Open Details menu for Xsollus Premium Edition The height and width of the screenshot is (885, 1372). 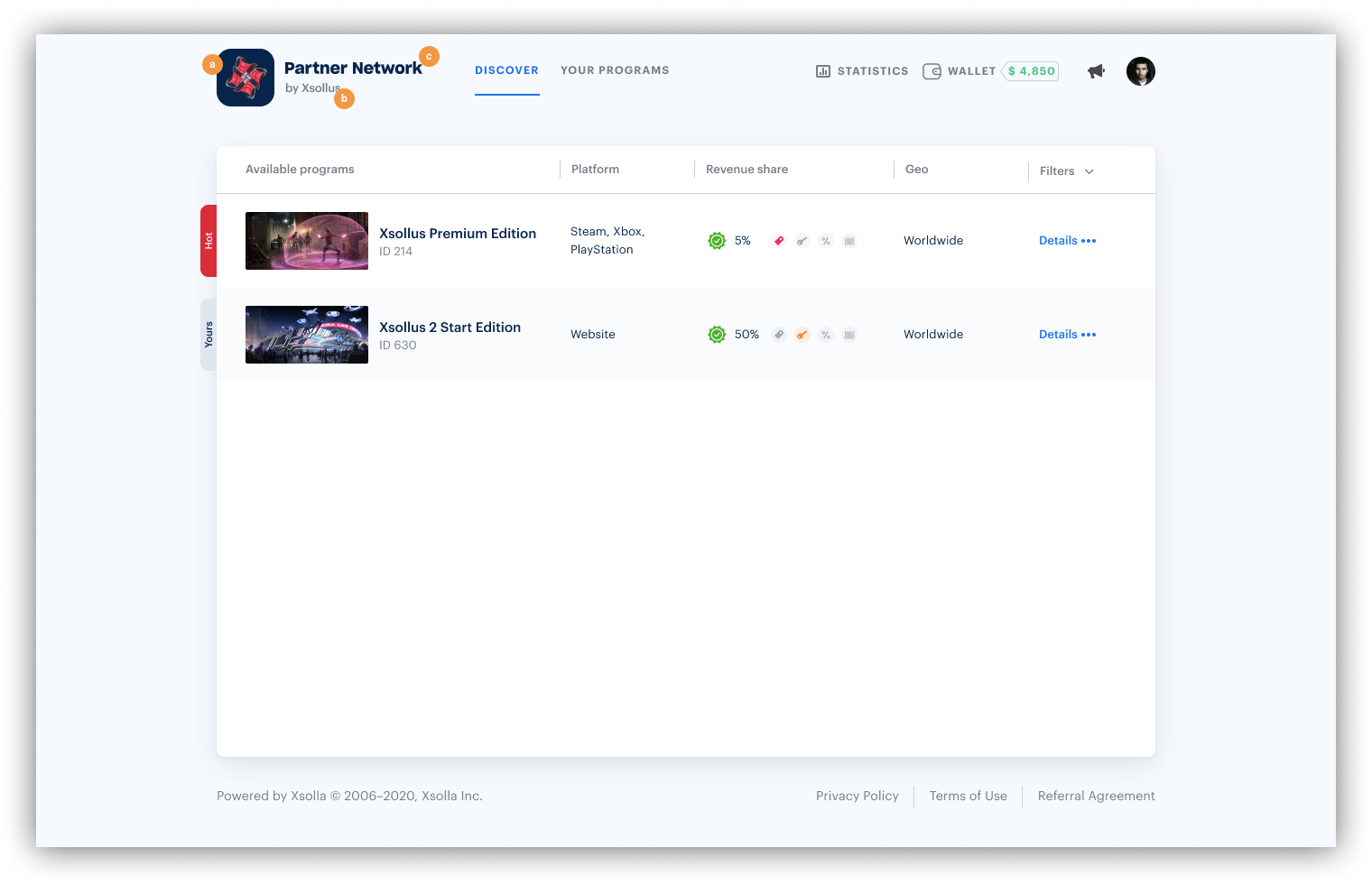[1067, 241]
